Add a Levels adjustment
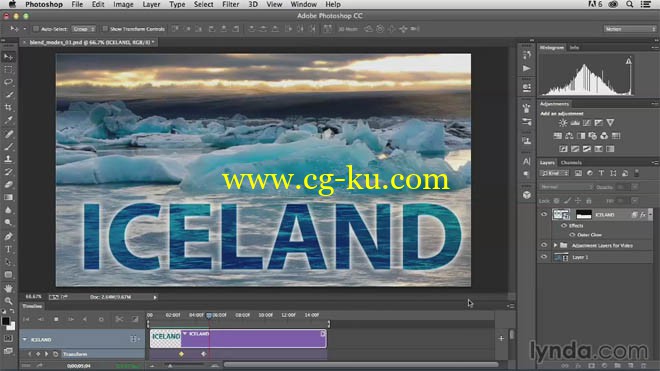Viewport: 660px width, 371px height. tap(575, 123)
